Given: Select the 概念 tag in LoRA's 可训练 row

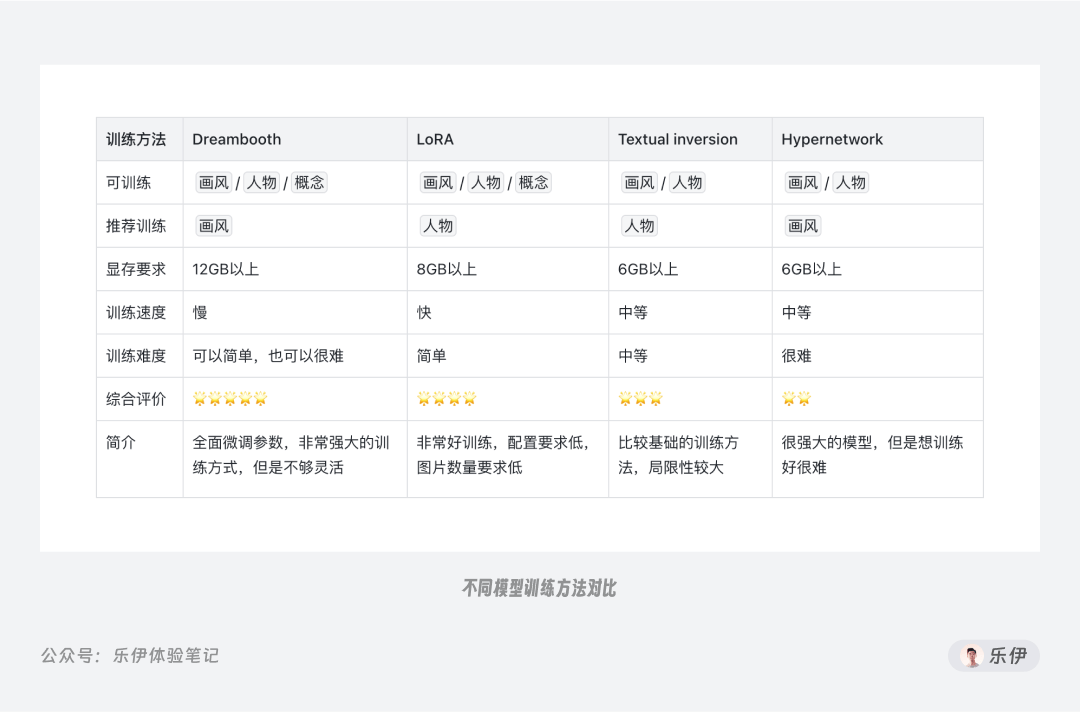Looking at the screenshot, I should tap(533, 182).
